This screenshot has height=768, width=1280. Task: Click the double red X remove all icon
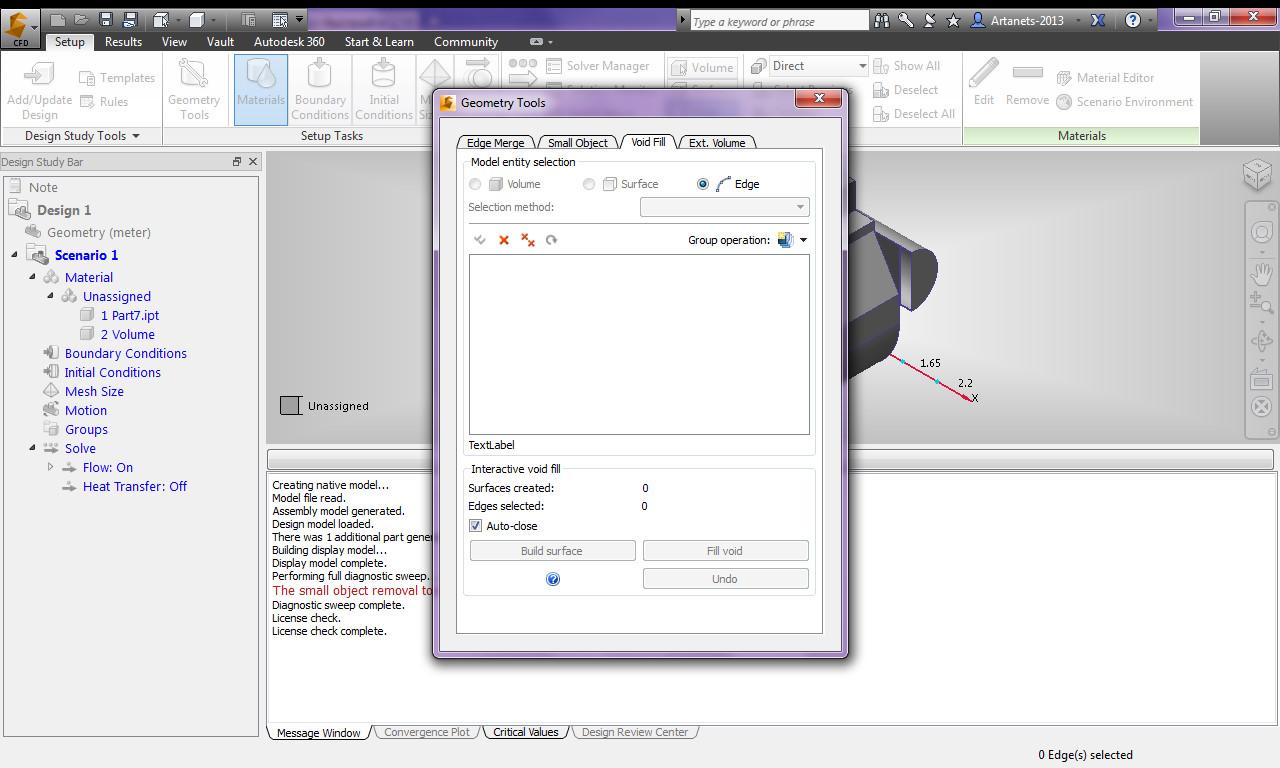[528, 240]
